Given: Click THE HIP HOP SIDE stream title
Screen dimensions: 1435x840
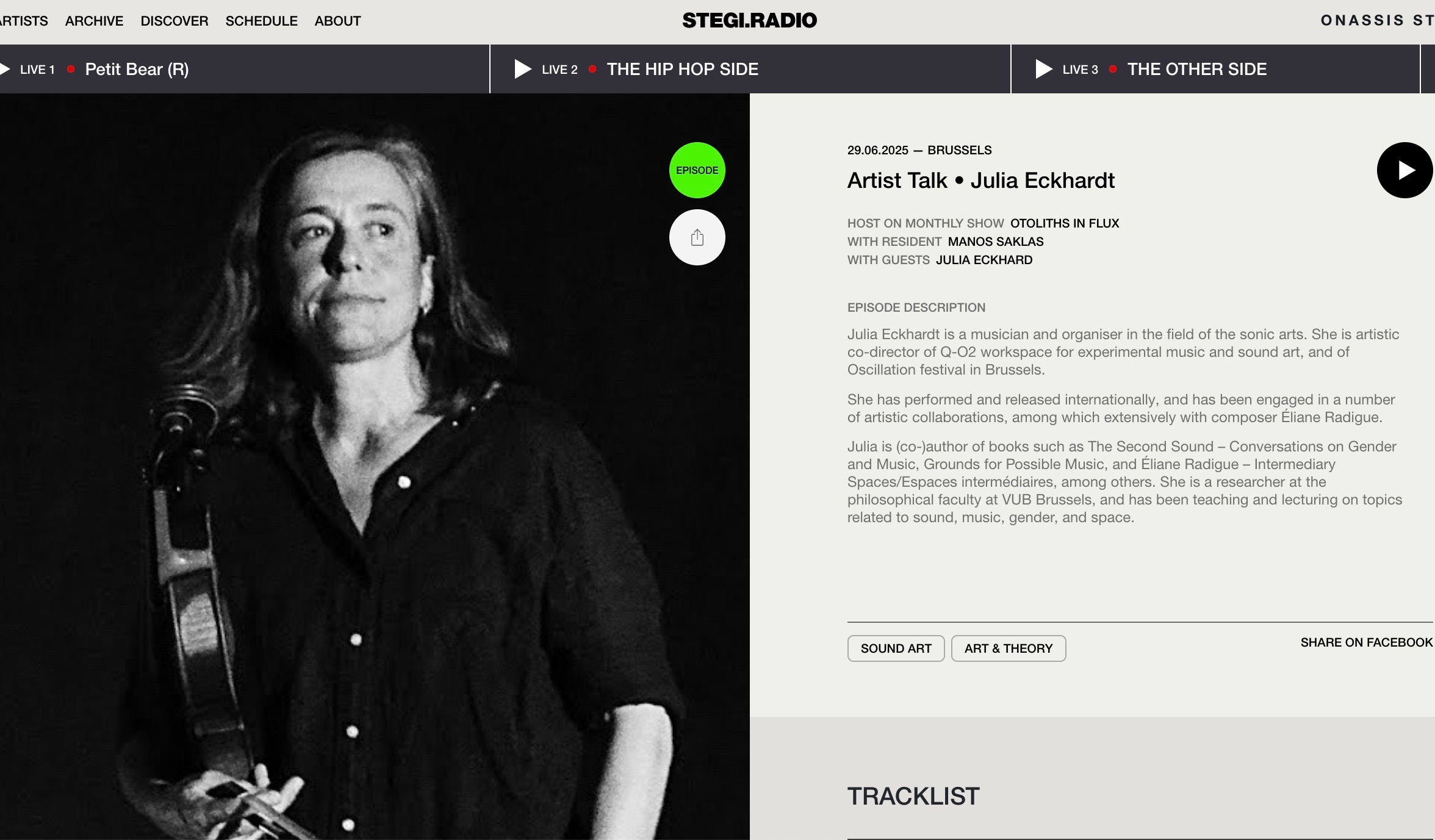Looking at the screenshot, I should coord(683,69).
